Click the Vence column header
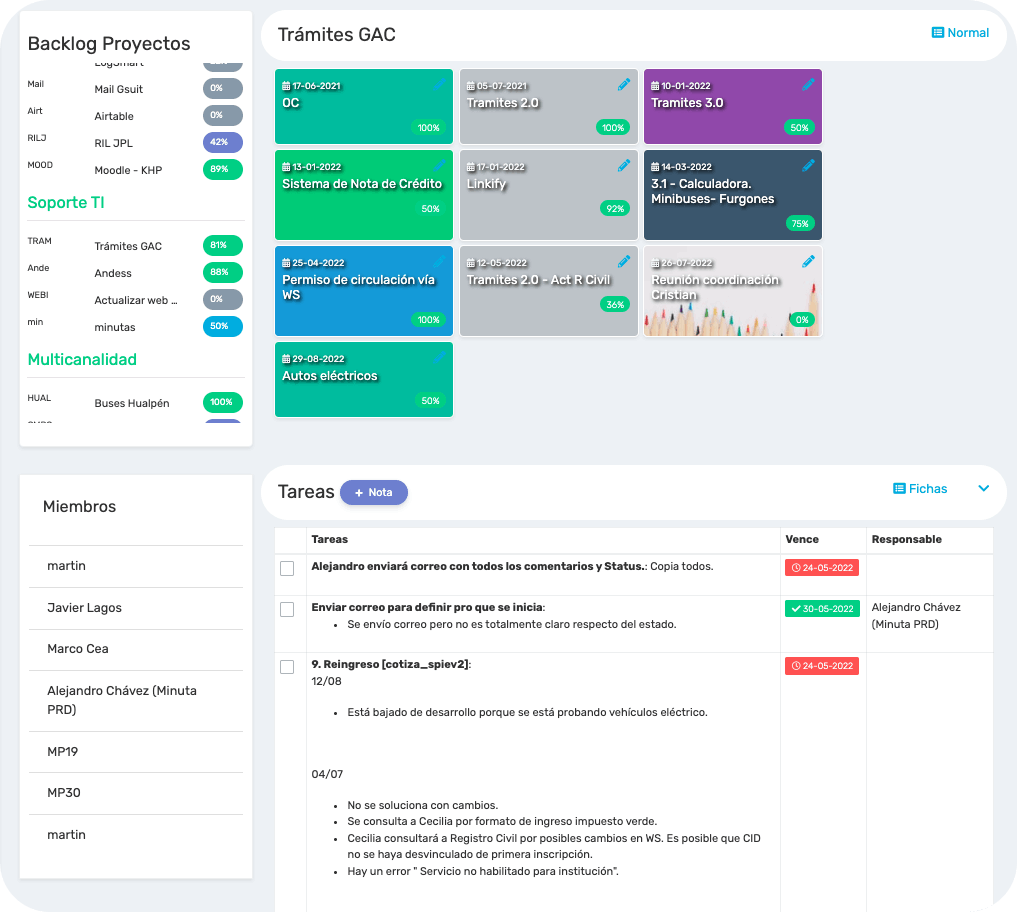 click(x=802, y=539)
